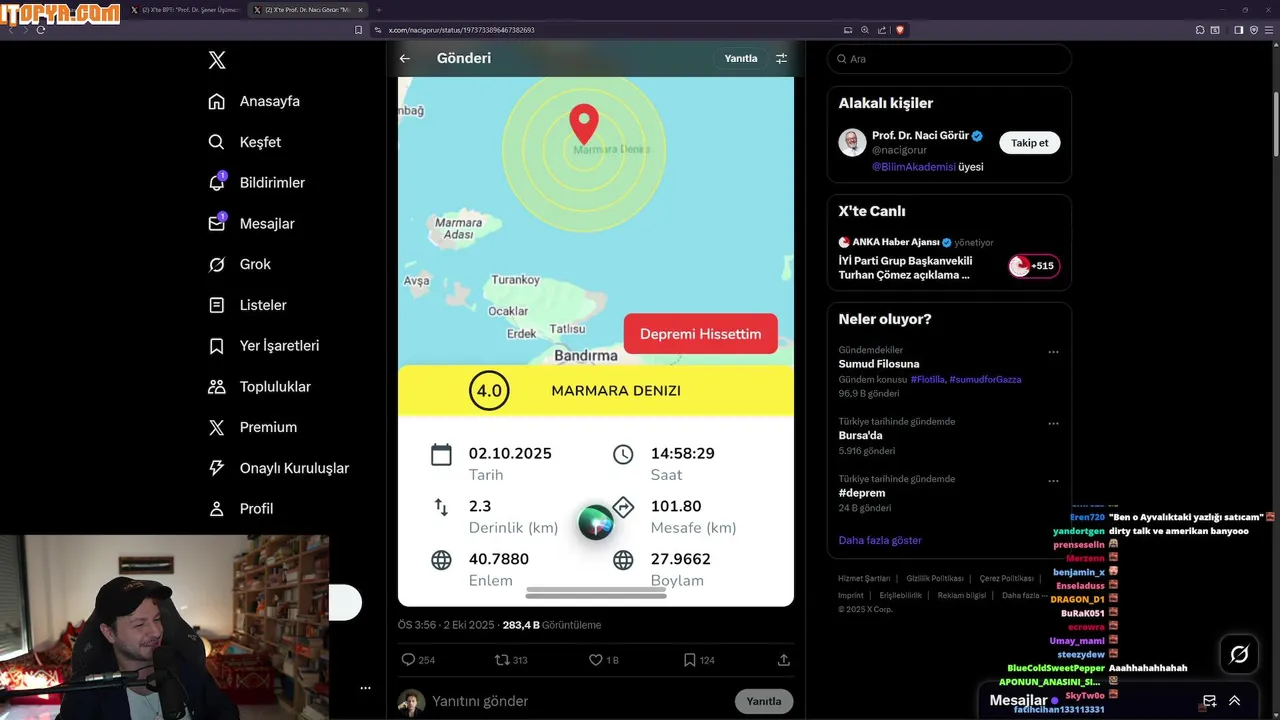
Task: Click Daha fazla göster link
Action: point(880,540)
